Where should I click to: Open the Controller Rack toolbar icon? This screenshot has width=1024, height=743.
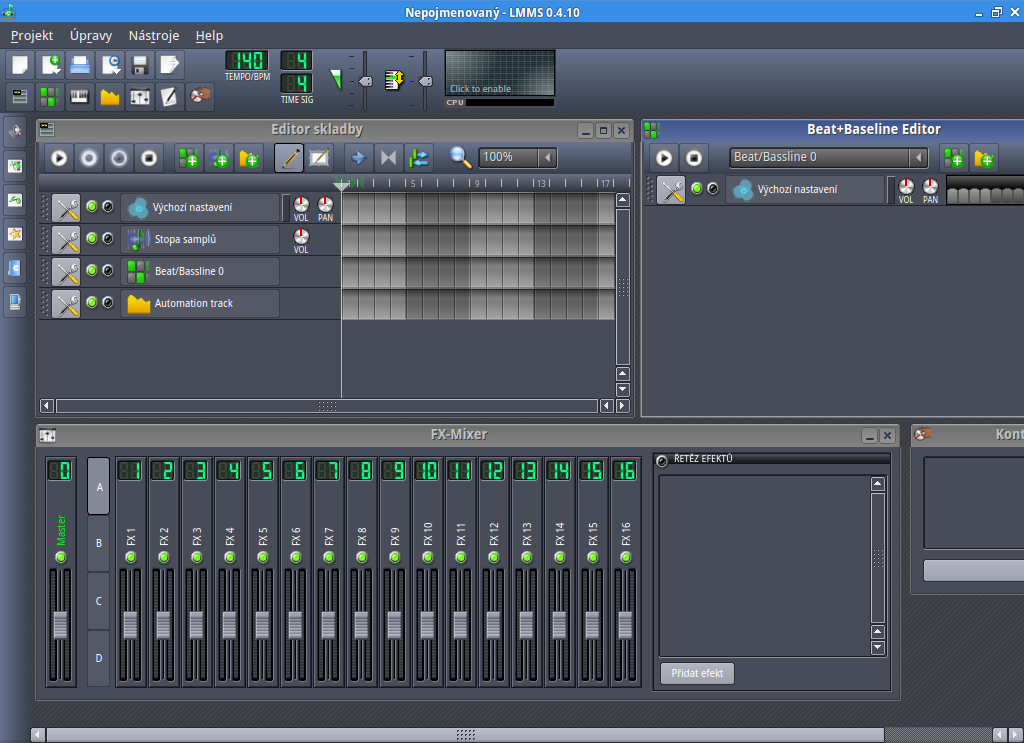pos(200,97)
